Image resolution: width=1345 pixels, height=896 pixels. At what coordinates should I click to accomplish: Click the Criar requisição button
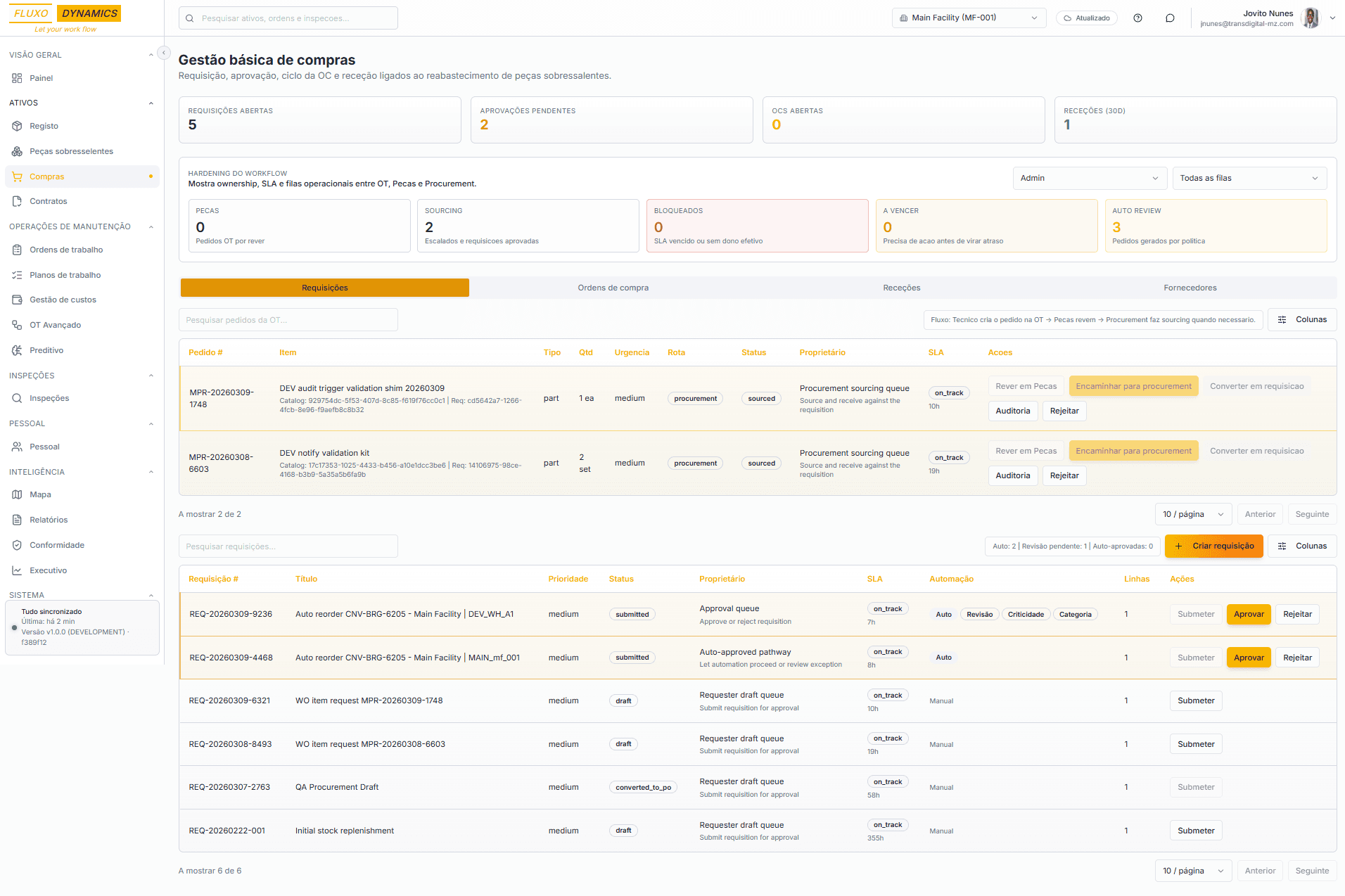point(1213,546)
